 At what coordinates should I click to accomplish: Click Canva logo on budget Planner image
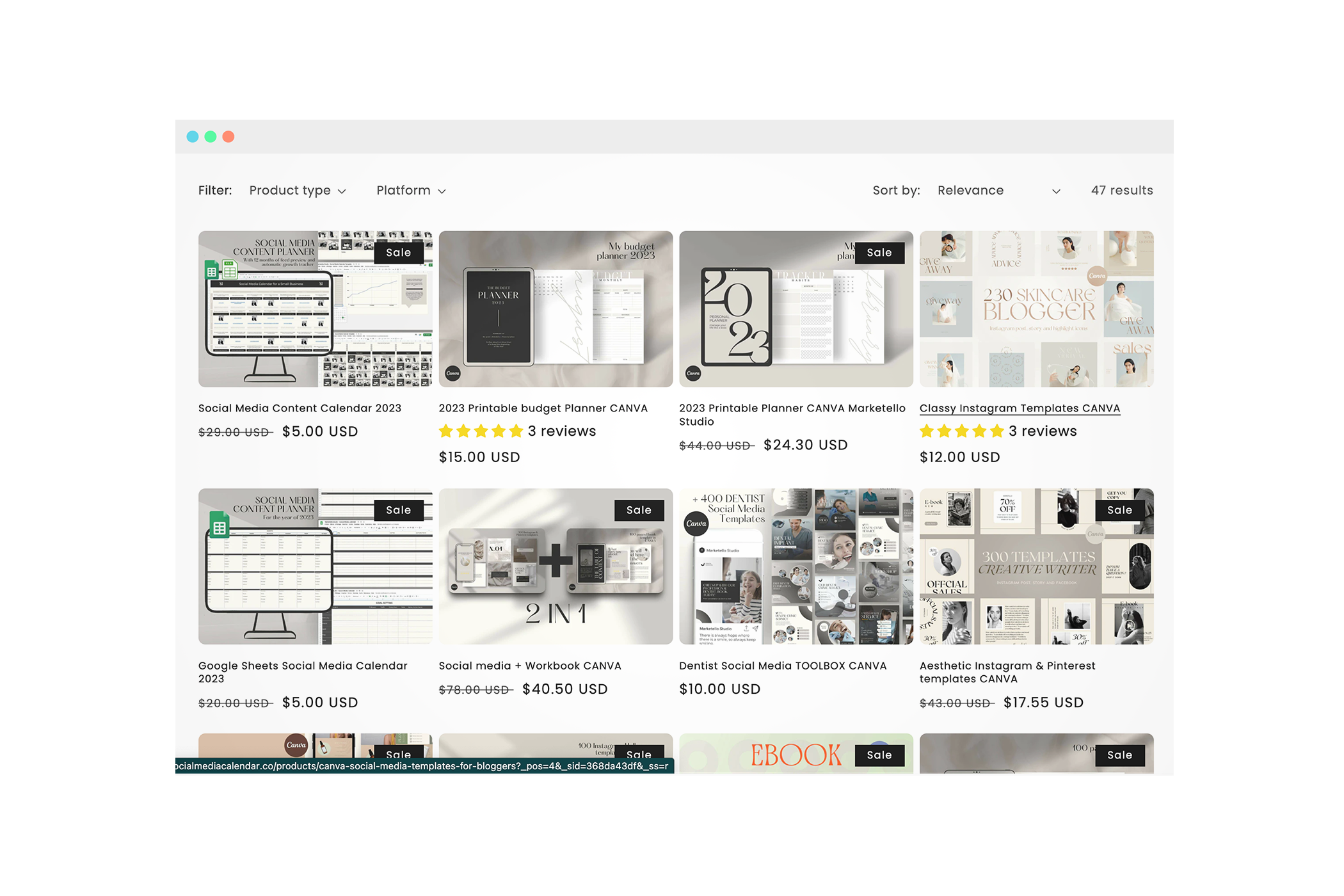453,373
